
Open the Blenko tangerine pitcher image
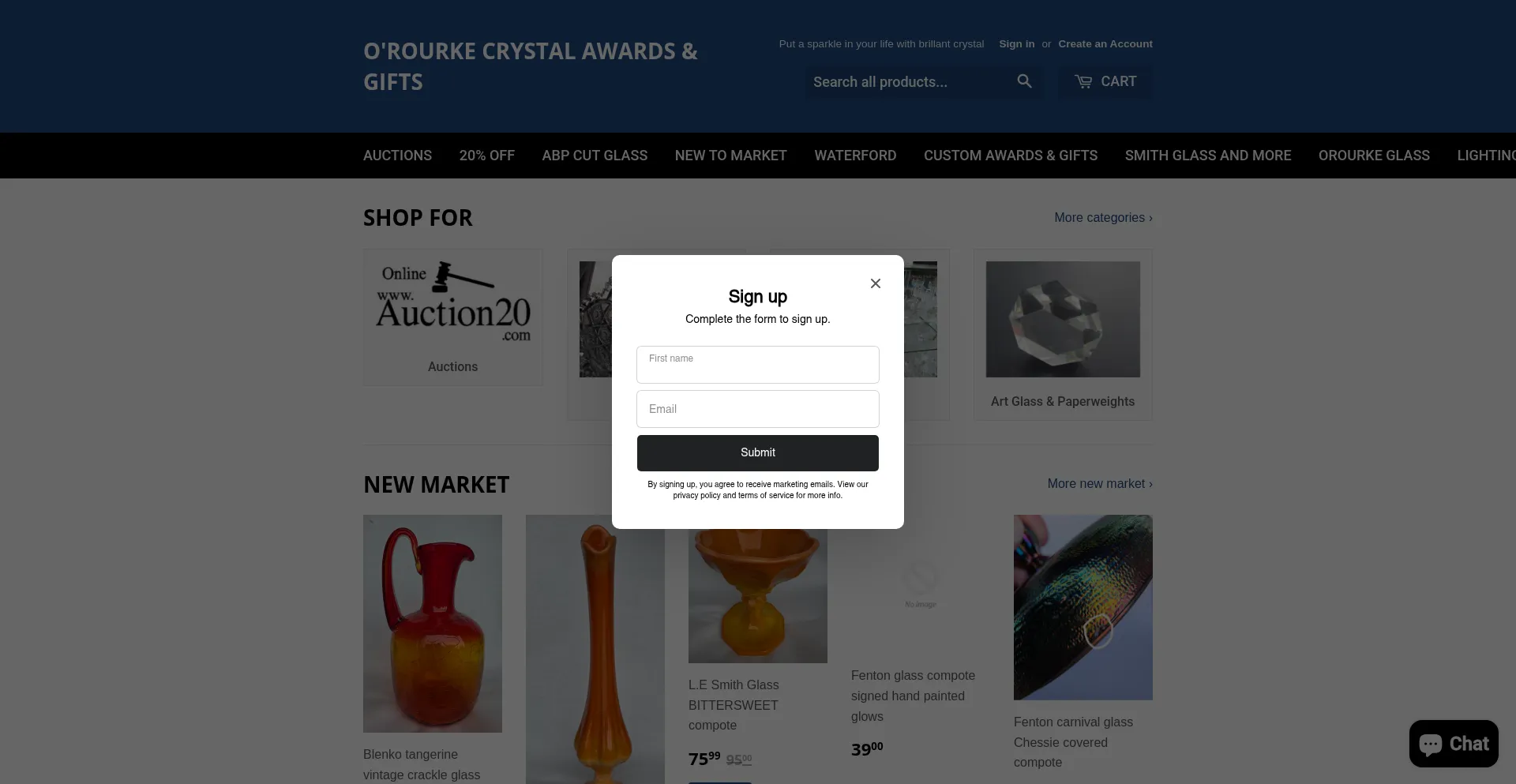[x=433, y=624]
